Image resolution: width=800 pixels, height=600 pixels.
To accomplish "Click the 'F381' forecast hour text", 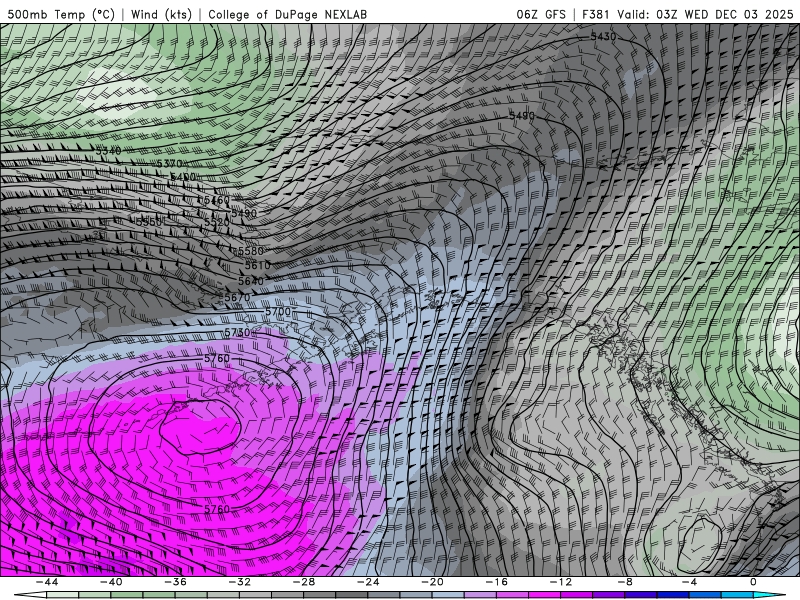I will pos(595,14).
